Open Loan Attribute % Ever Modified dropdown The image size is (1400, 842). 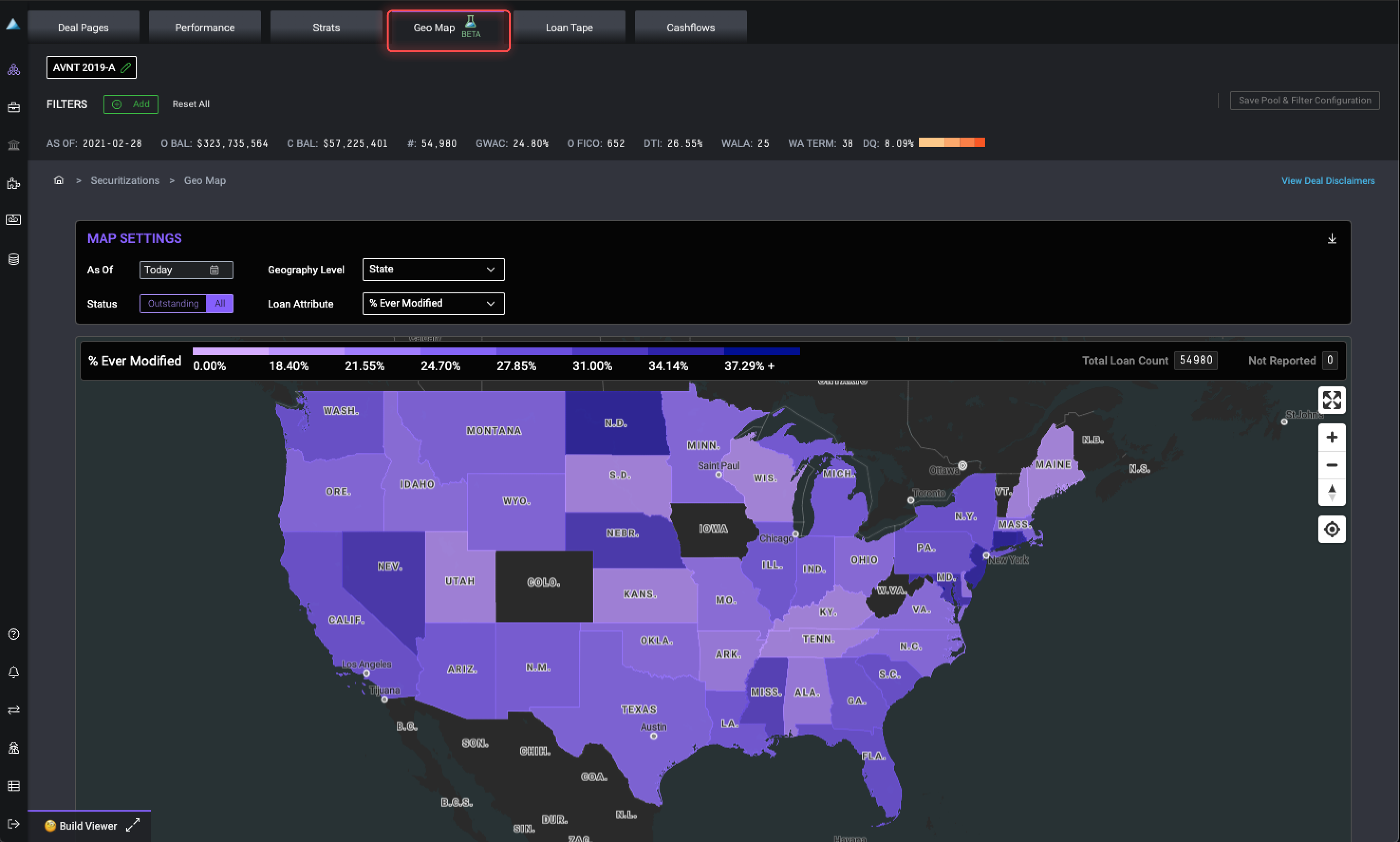click(433, 304)
